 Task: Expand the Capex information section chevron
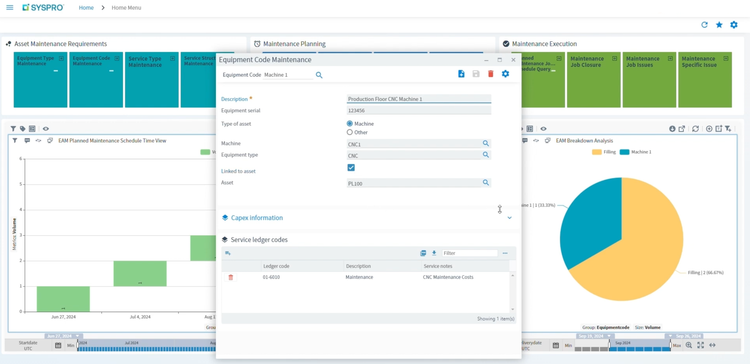(509, 218)
